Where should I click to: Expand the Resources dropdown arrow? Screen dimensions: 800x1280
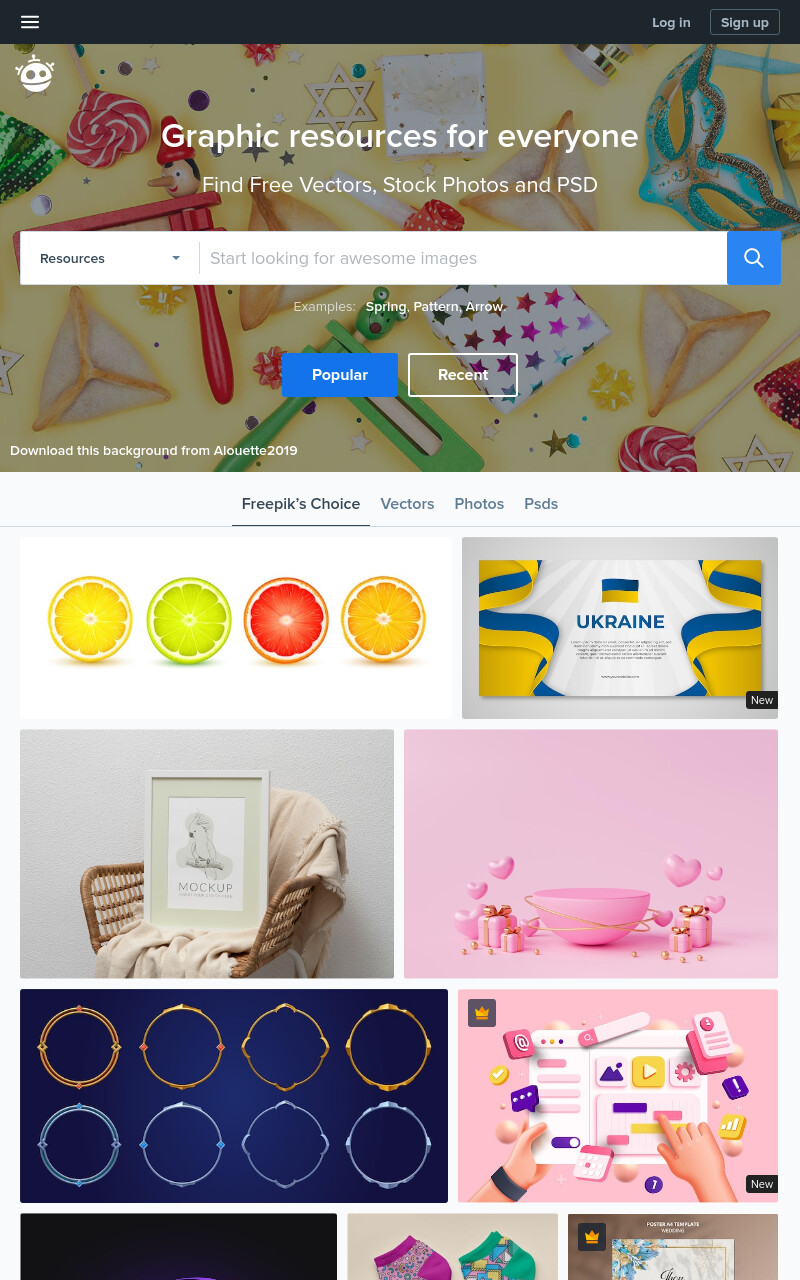176,258
